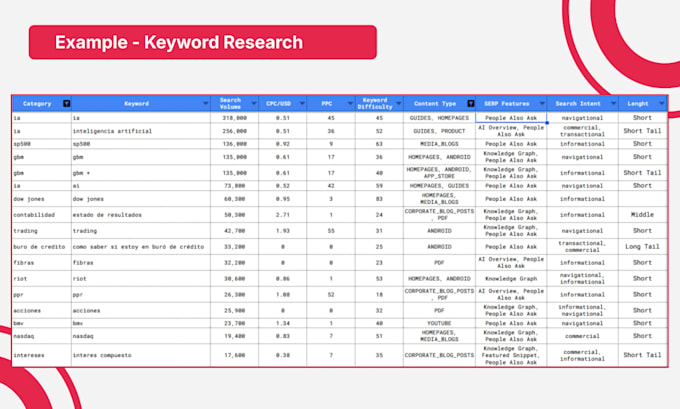Screen dimensions: 680x409
Task: Select search volume cell '23,700'
Action: point(235,323)
